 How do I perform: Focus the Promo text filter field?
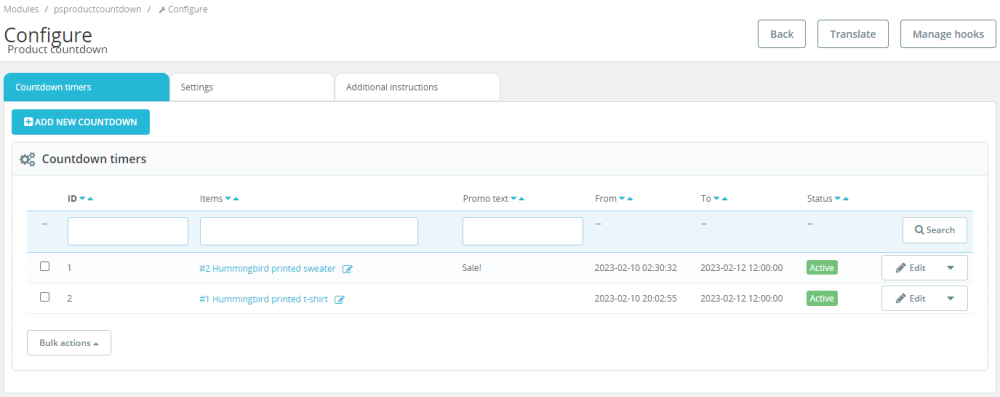(x=522, y=231)
